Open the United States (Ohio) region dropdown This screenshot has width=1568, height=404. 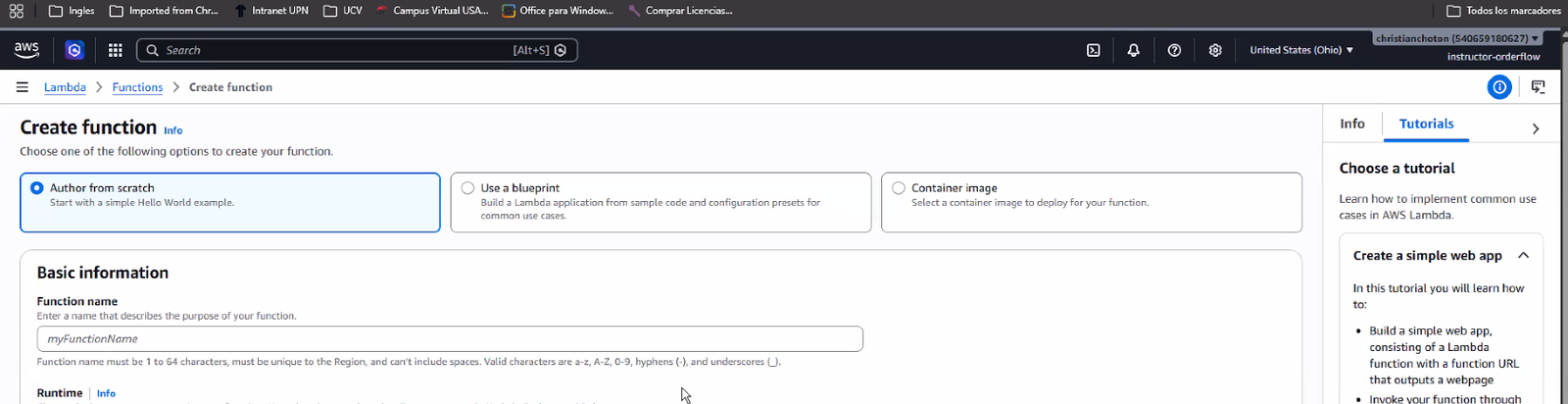[1300, 50]
